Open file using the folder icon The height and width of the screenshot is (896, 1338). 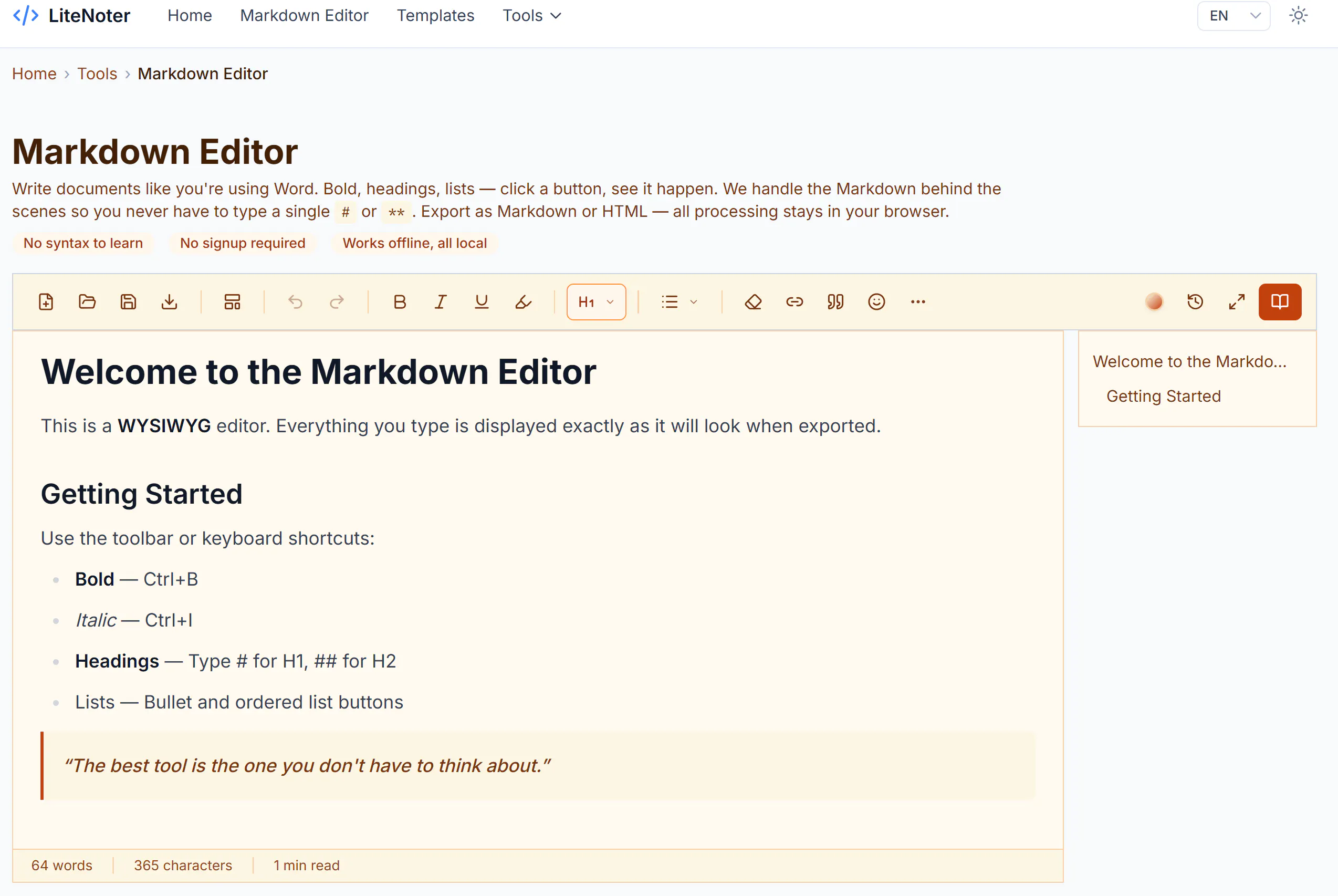click(x=87, y=301)
